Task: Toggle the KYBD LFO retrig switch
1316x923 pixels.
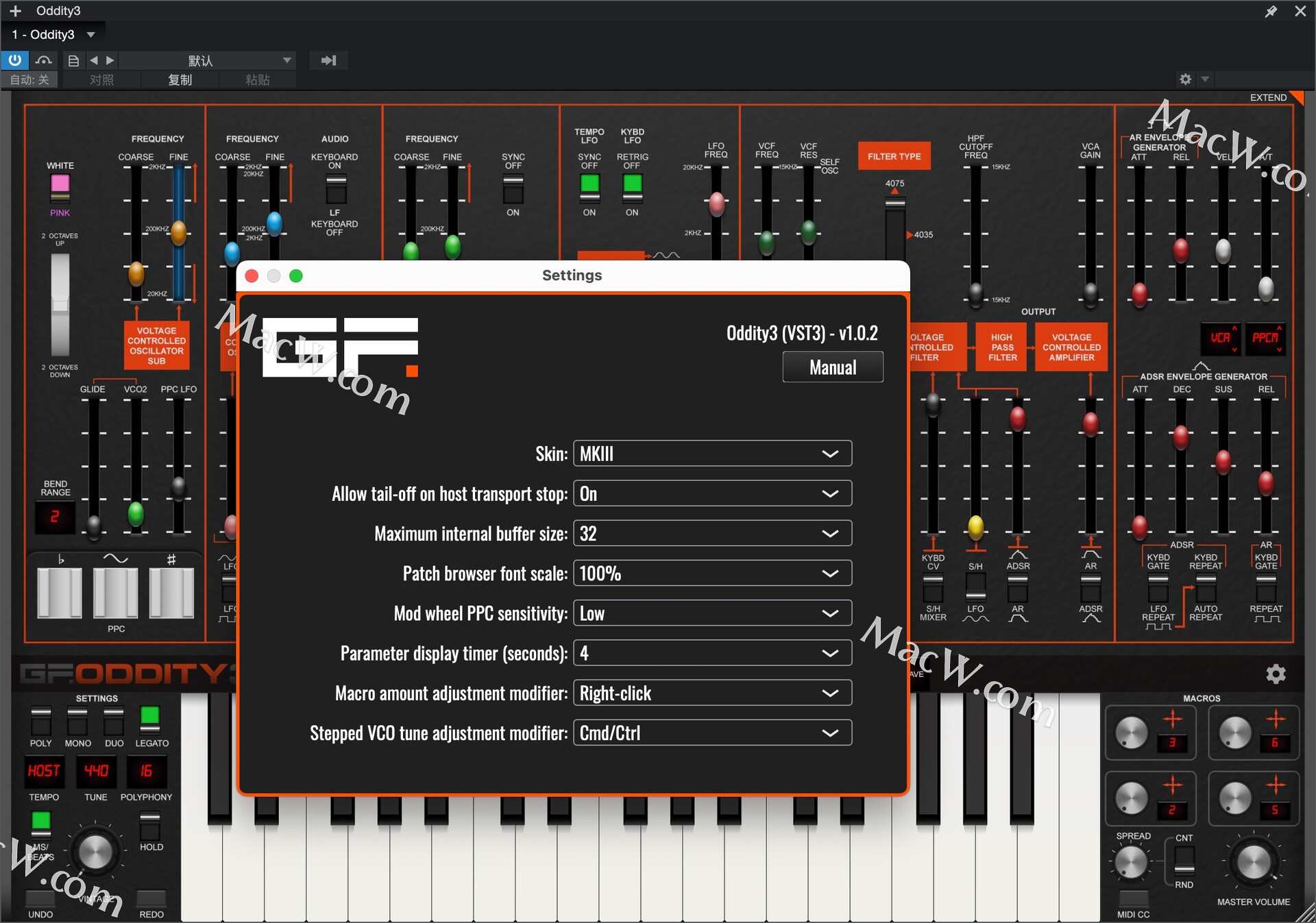Action: pos(632,188)
